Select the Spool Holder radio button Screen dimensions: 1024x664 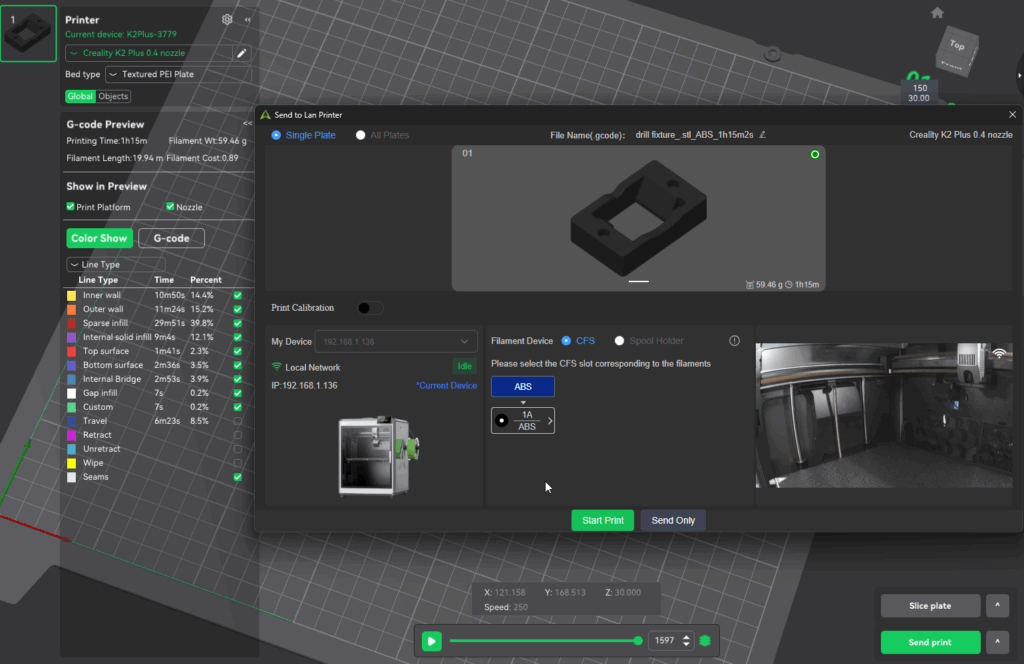point(620,341)
